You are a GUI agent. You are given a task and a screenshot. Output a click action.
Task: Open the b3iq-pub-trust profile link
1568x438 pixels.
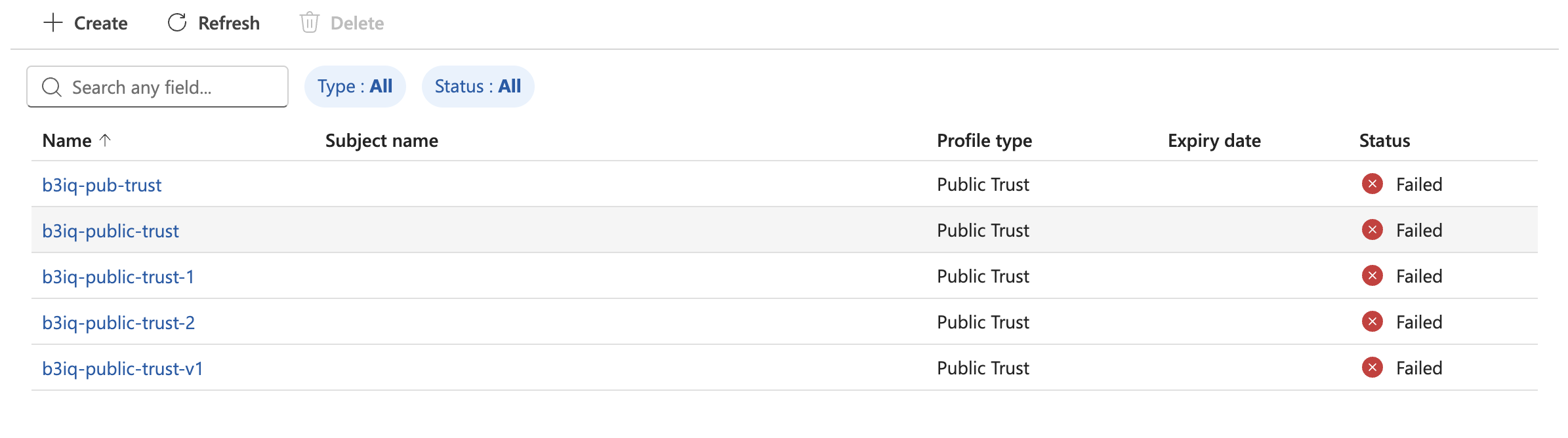(x=102, y=185)
